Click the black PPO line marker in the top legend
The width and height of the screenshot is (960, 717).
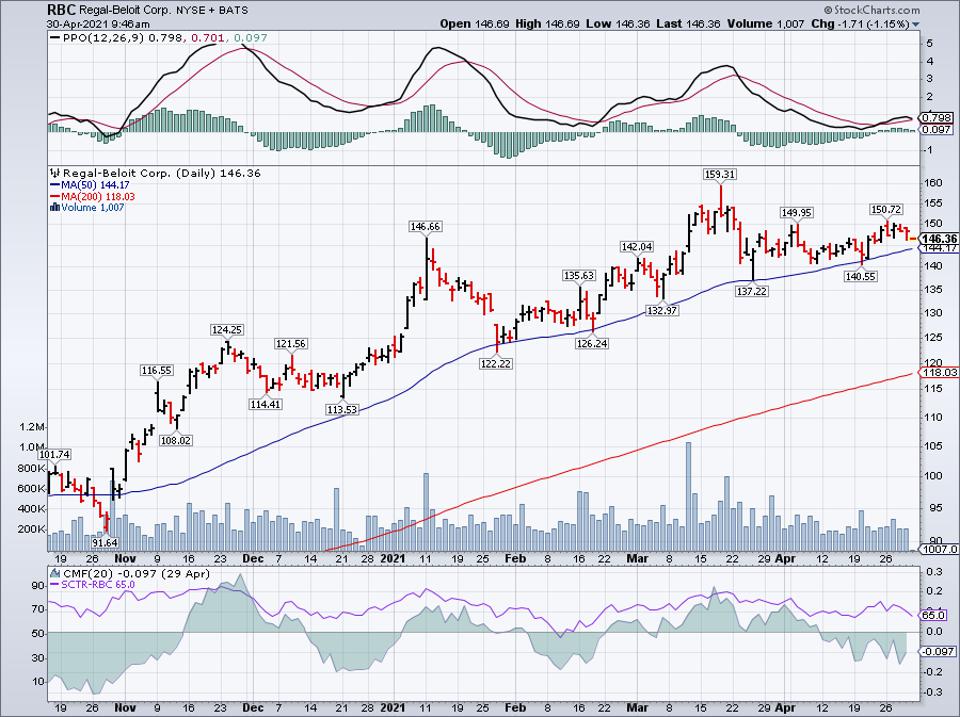tap(53, 39)
